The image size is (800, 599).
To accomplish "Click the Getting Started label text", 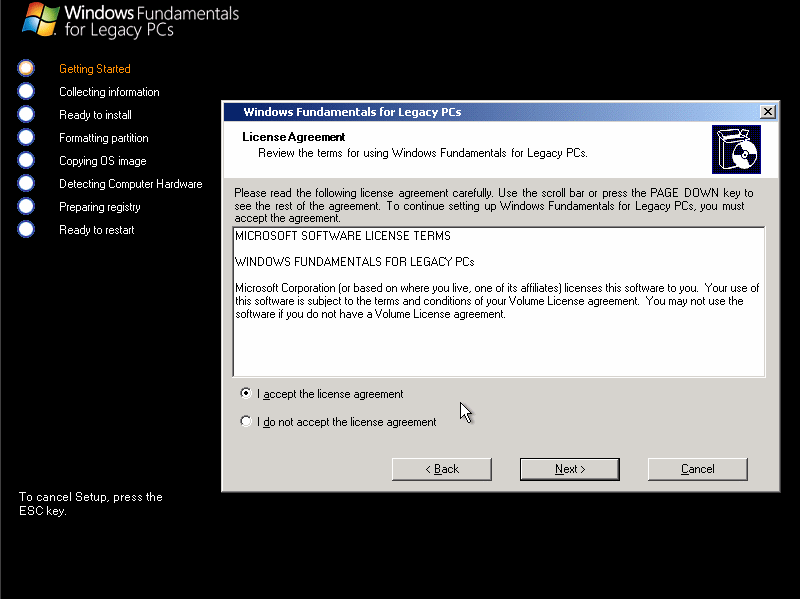I will pos(94,68).
